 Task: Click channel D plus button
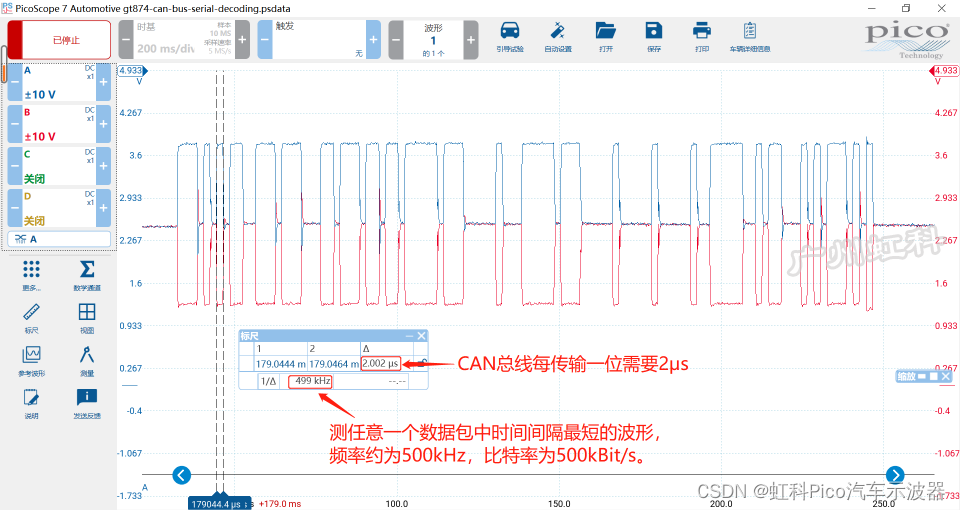[103, 208]
